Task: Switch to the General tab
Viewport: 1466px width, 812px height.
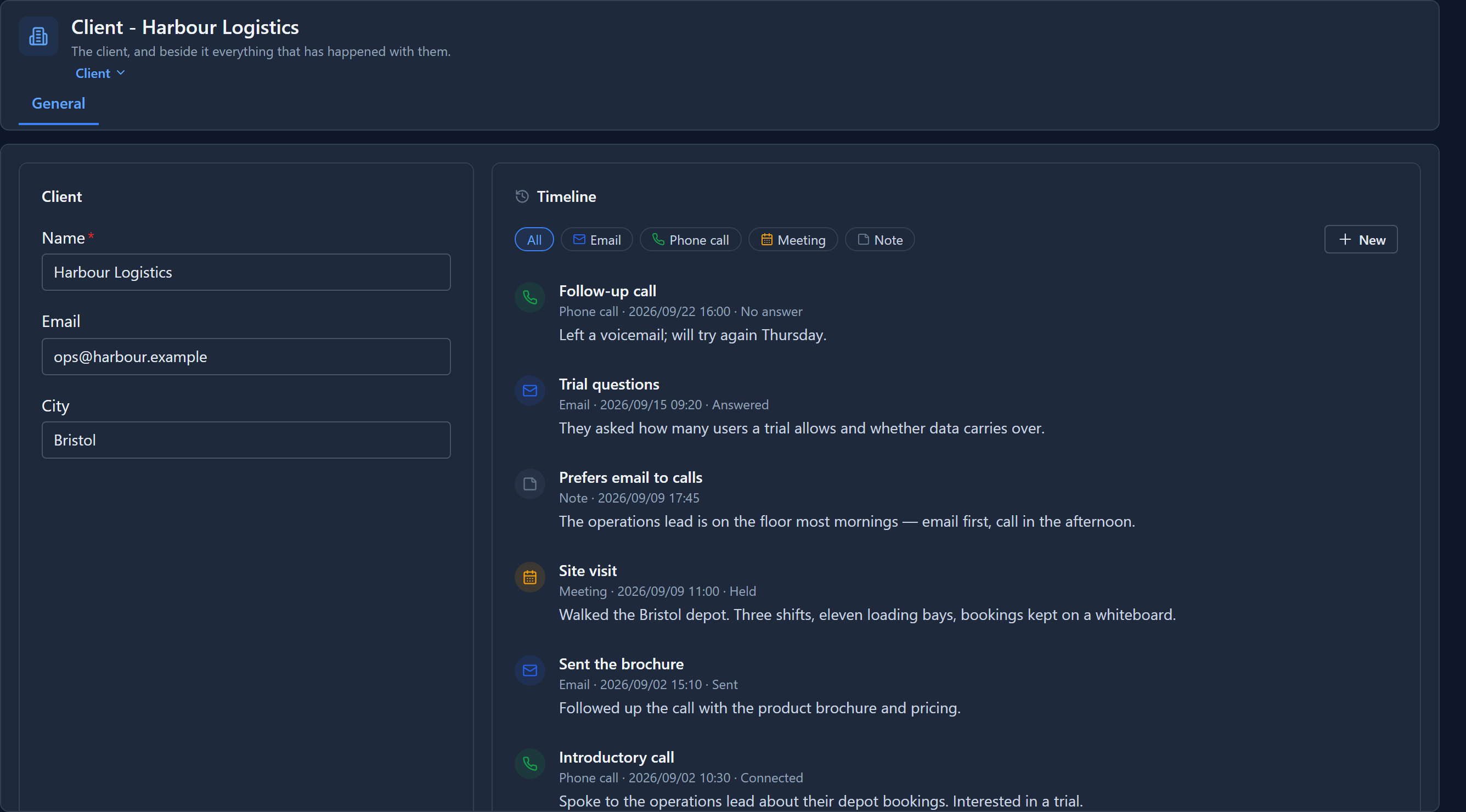Action: 59,104
